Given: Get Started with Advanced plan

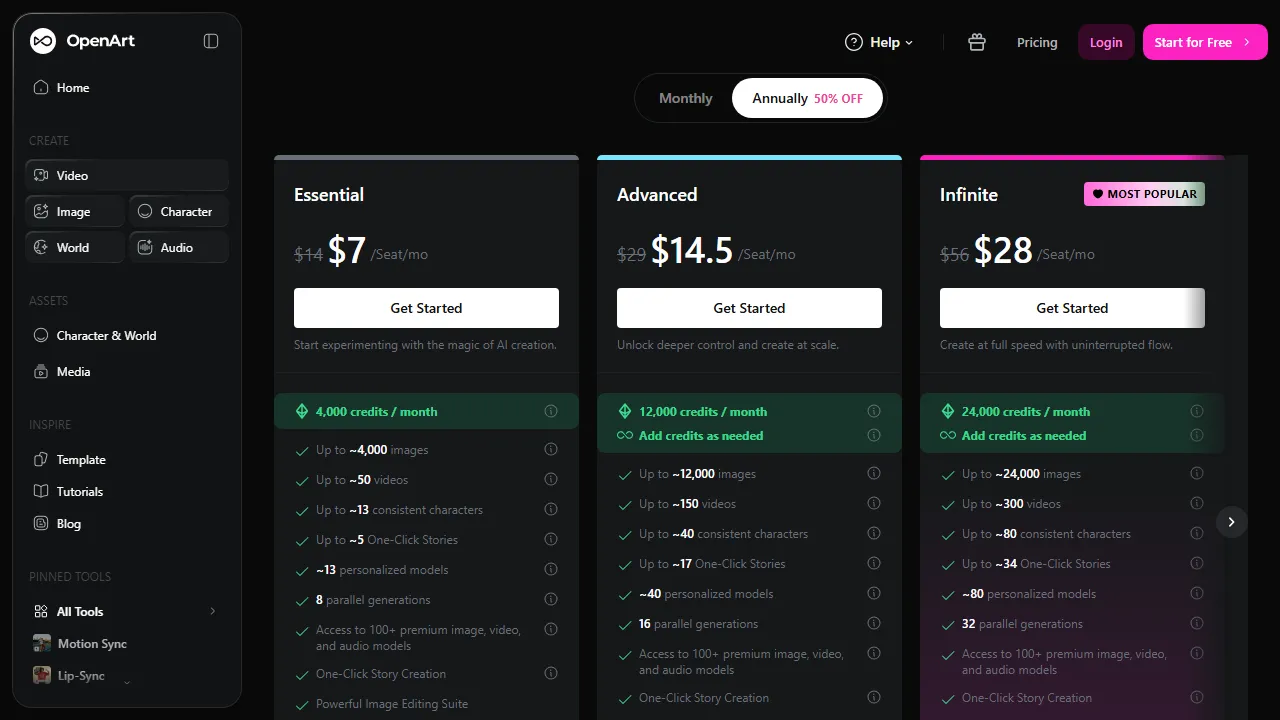Looking at the screenshot, I should click(749, 308).
